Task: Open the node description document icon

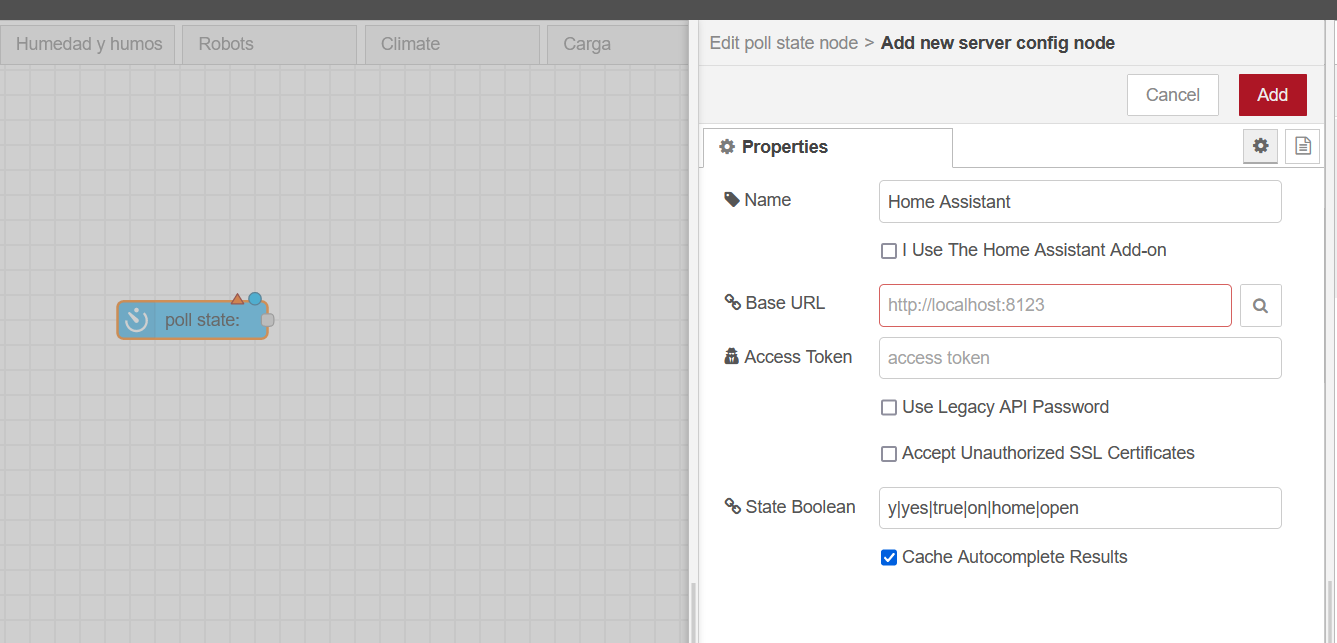Action: click(1302, 146)
